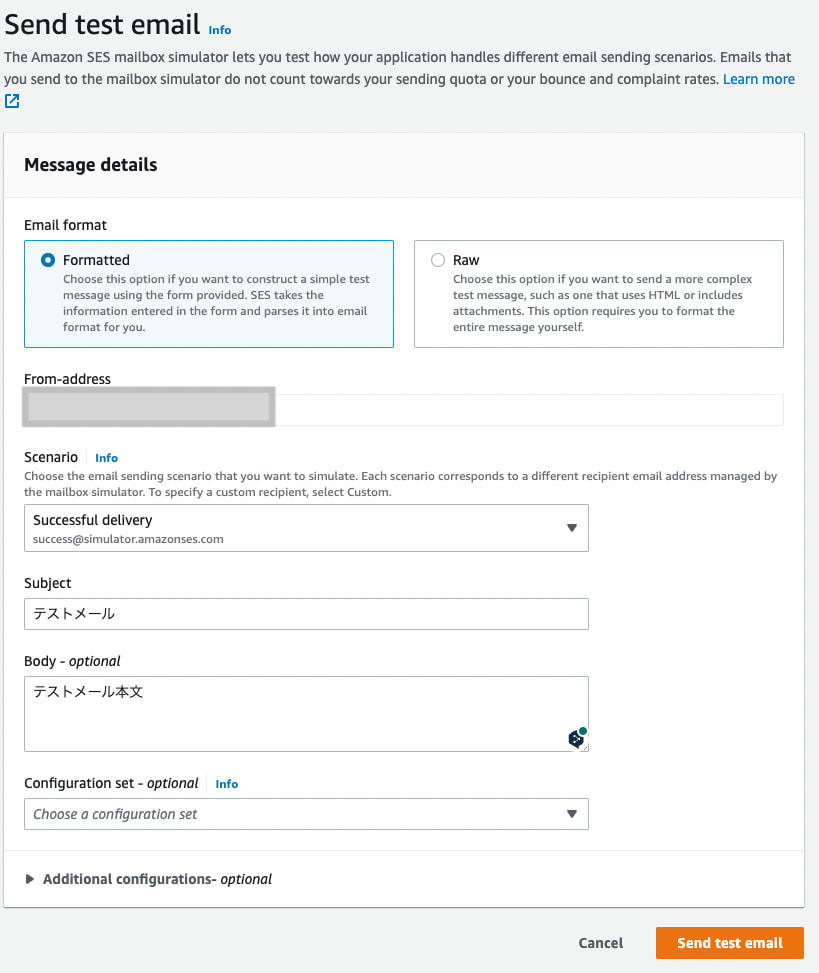Open the Info link next to Configuration set
819x973 pixels.
click(x=227, y=784)
